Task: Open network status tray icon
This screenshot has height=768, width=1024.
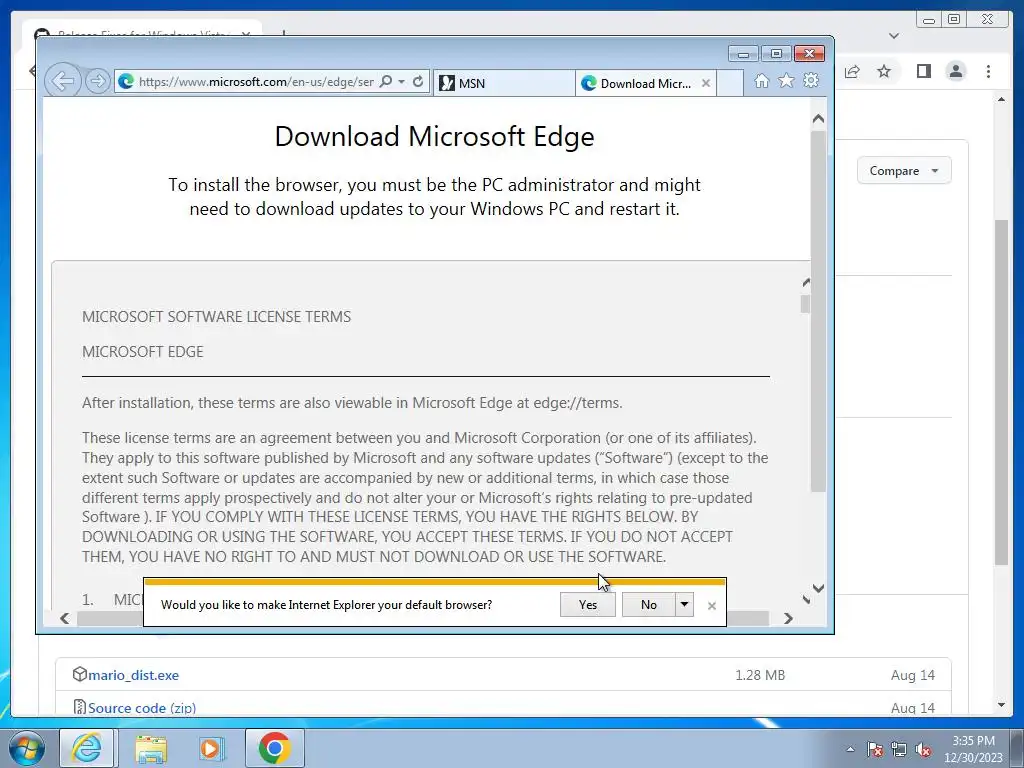Action: pos(899,749)
